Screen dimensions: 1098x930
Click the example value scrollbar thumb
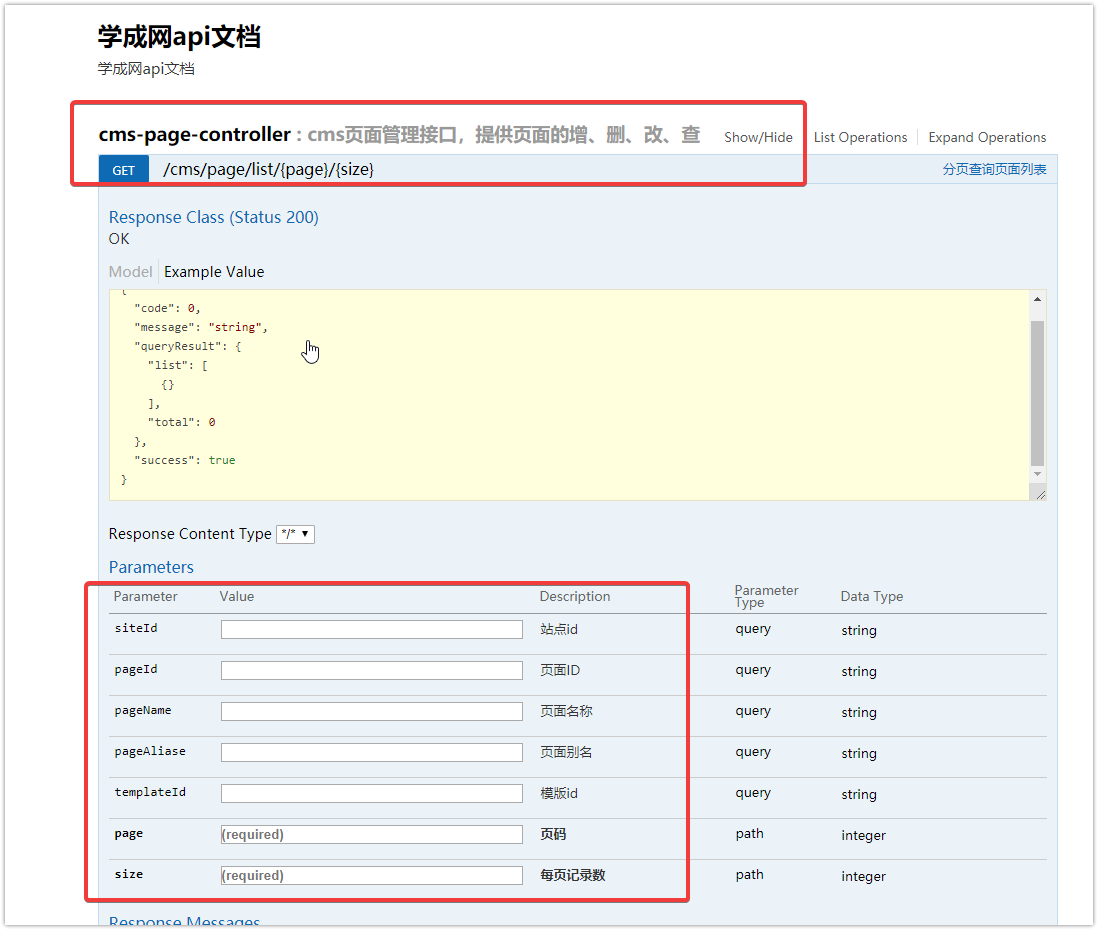coord(1037,393)
